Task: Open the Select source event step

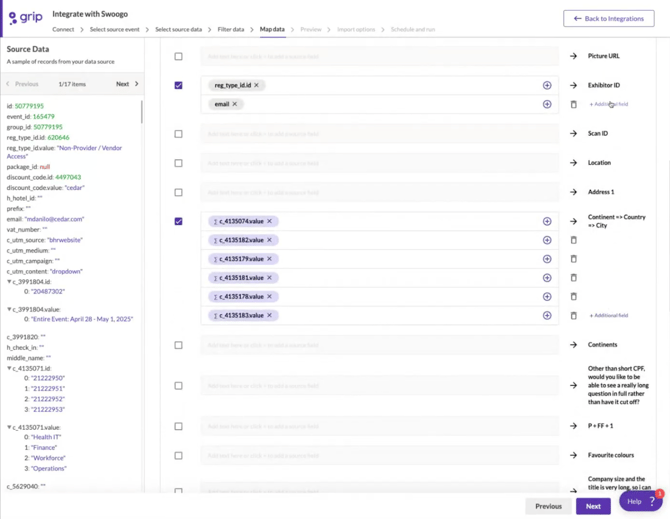Action: pyautogui.click(x=115, y=29)
